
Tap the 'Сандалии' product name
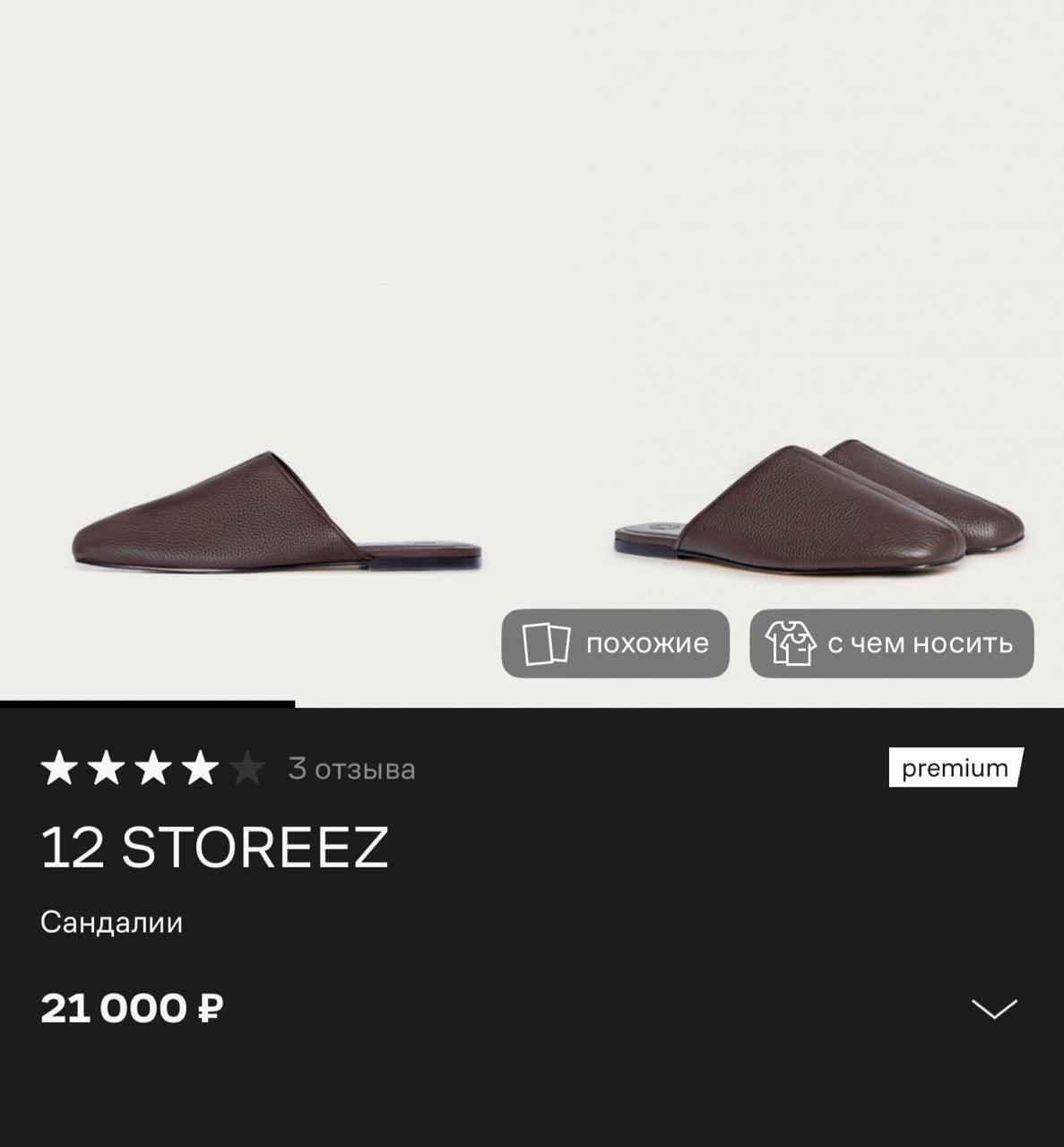pos(111,922)
